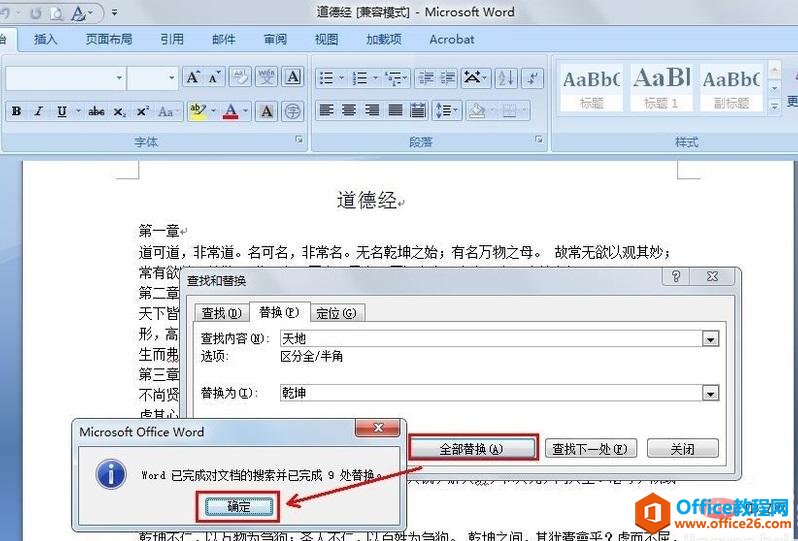Sort the selected text

click(506, 78)
